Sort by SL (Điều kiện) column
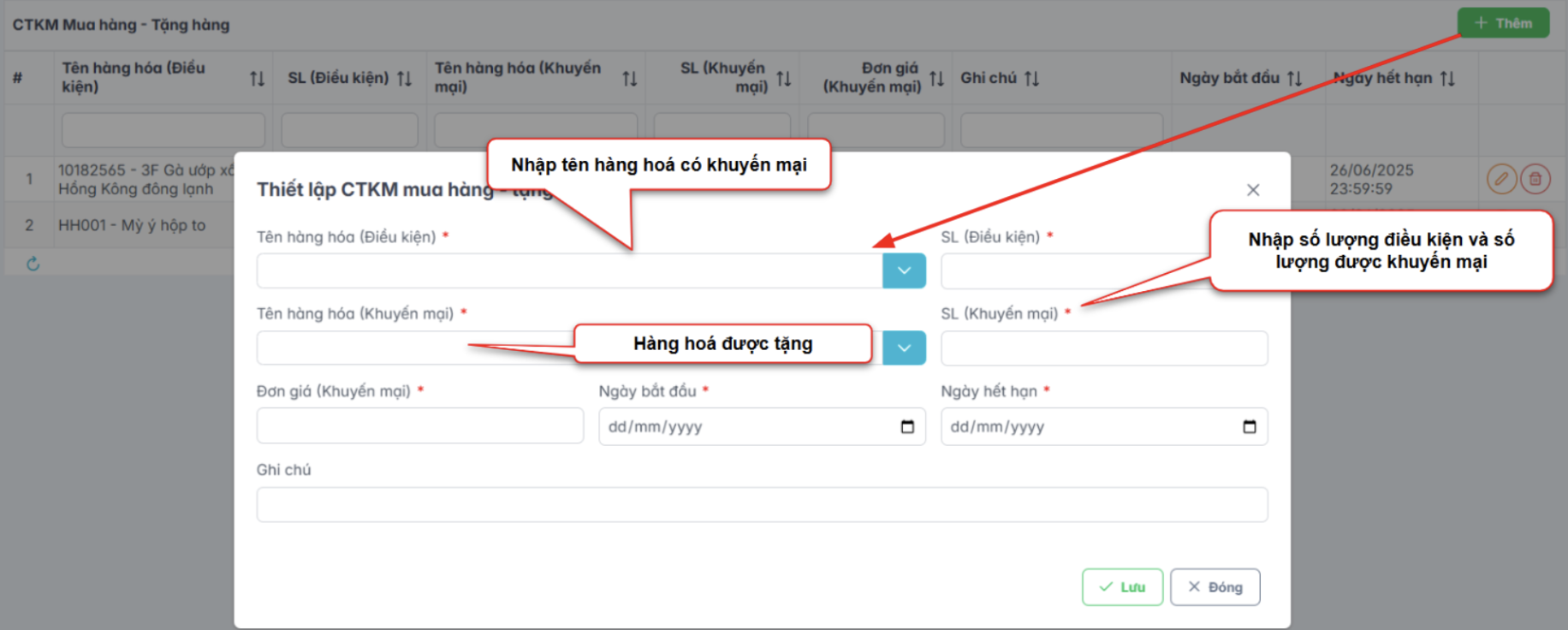Screen dimensions: 1568x630 pyautogui.click(x=405, y=79)
